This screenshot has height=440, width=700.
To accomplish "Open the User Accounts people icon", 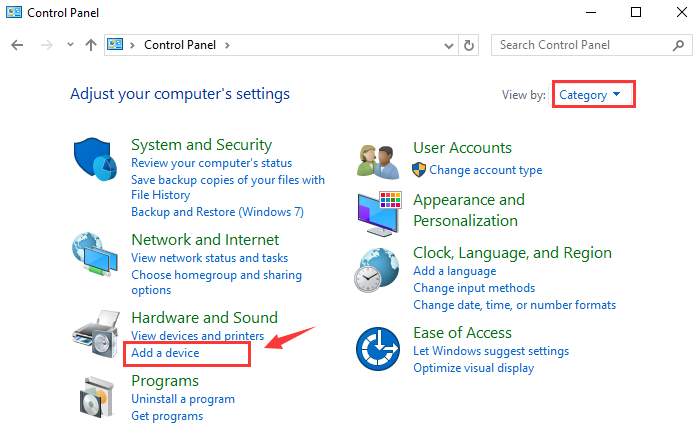I will pyautogui.click(x=378, y=162).
